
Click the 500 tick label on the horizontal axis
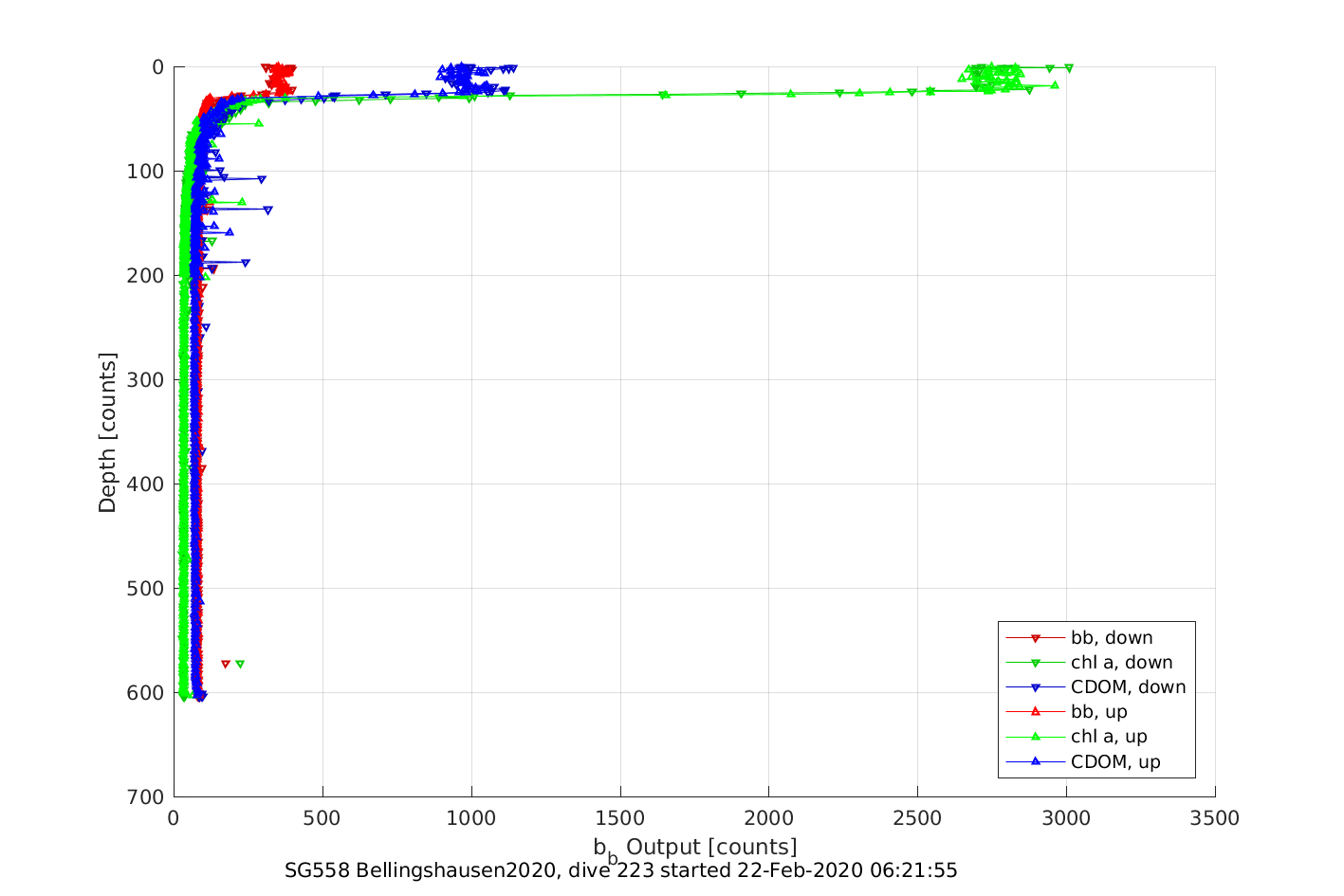pos(322,818)
